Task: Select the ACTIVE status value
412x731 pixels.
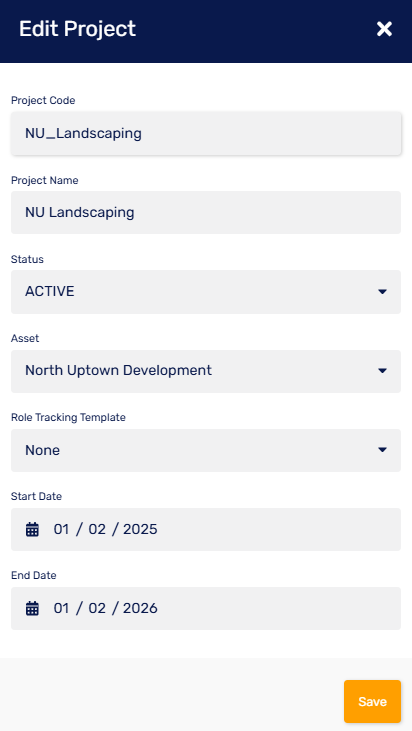Action: tap(49, 291)
